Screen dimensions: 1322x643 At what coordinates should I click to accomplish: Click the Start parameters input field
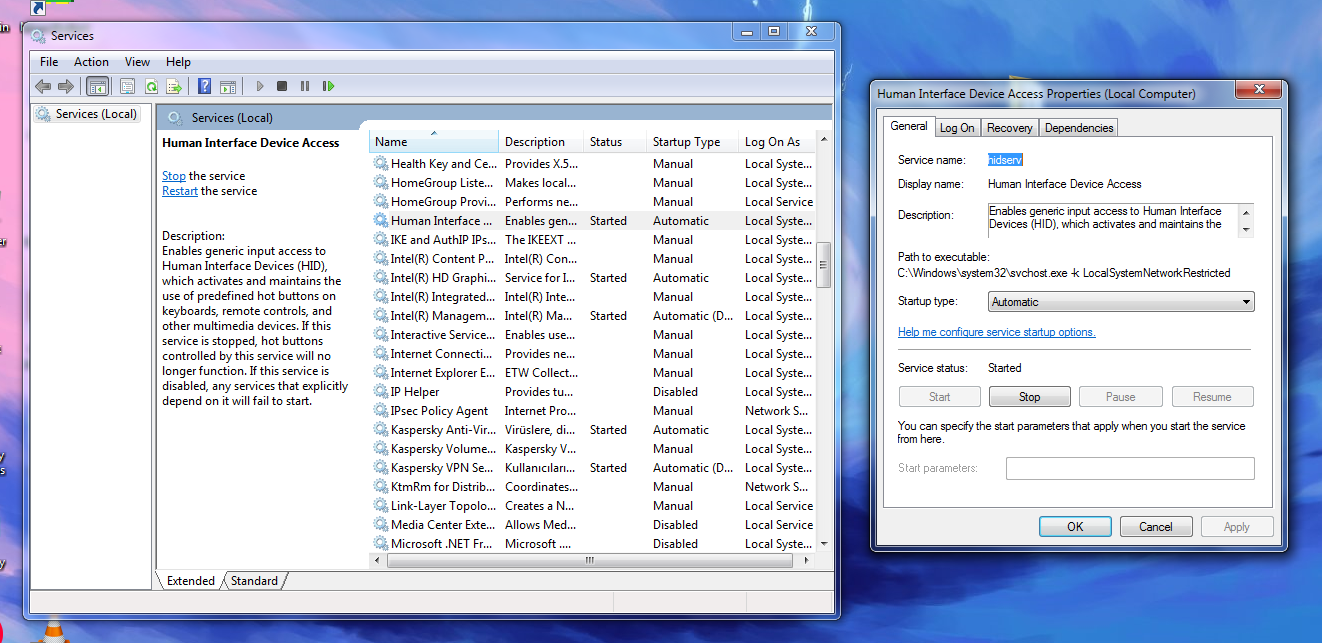pyautogui.click(x=1130, y=468)
